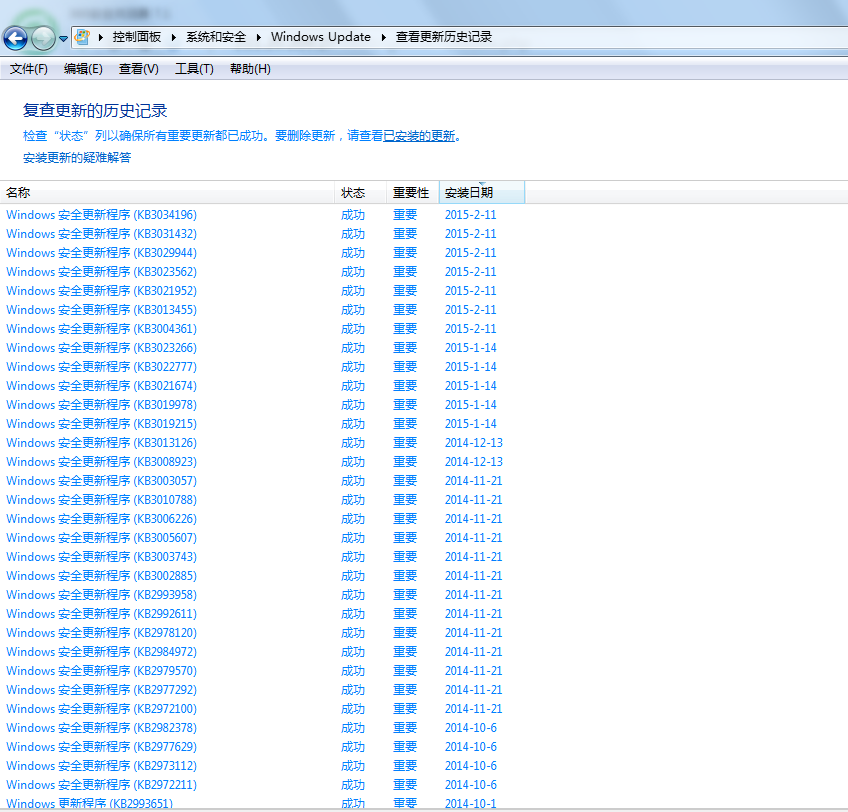The image size is (848, 812).
Task: Open the 编辑(E) menu
Action: point(83,69)
